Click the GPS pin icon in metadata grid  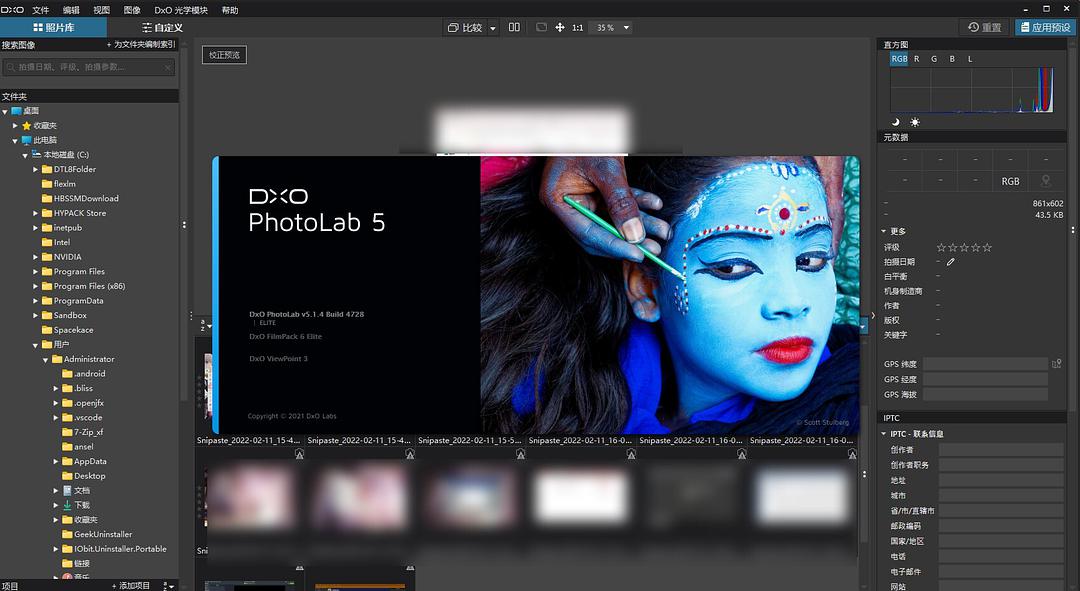click(1046, 180)
